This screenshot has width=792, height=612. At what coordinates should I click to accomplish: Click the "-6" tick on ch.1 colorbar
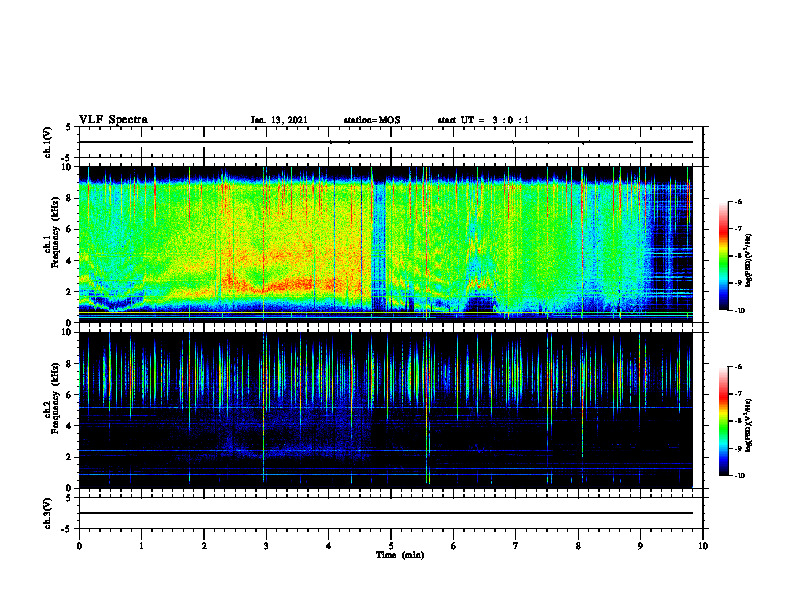point(738,201)
